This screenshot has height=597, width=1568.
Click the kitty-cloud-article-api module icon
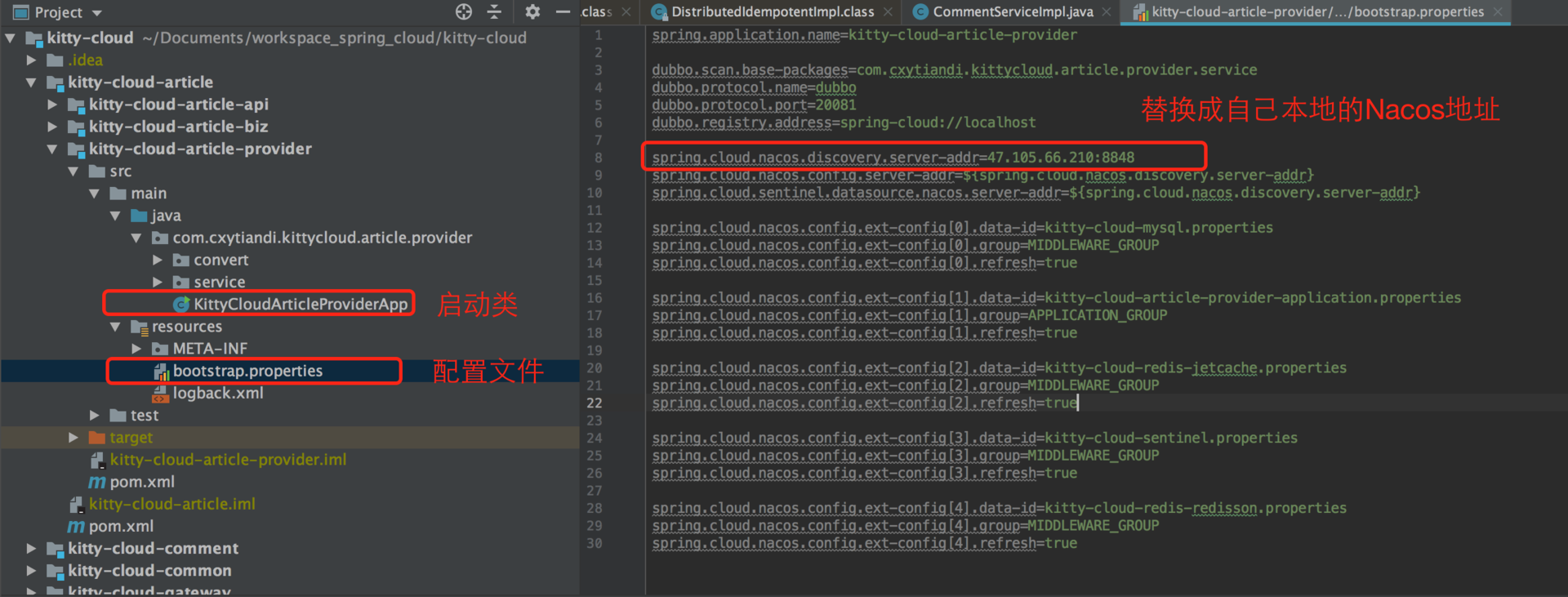point(77,105)
